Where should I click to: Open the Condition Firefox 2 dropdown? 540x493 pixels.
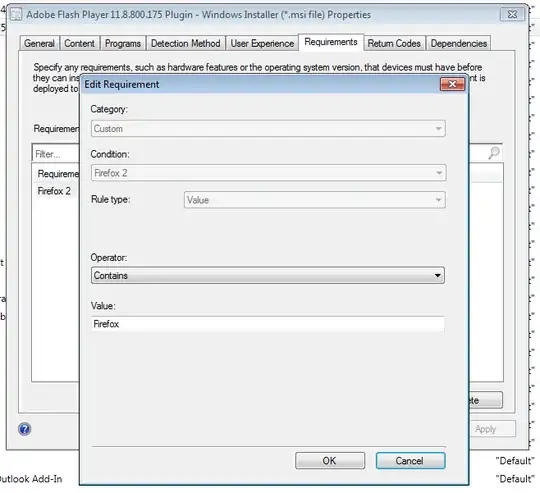(268, 172)
